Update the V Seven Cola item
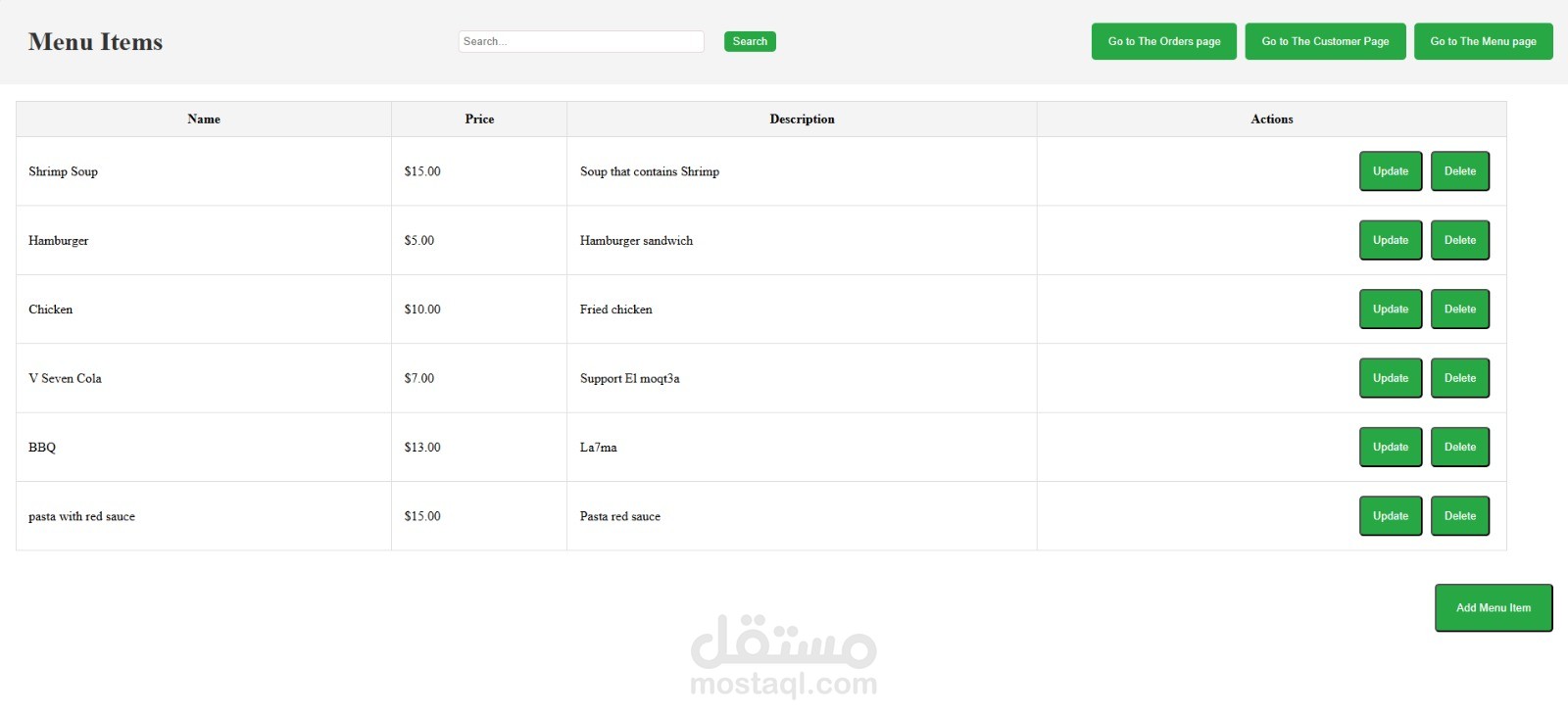Image resolution: width=1568 pixels, height=715 pixels. point(1391,378)
